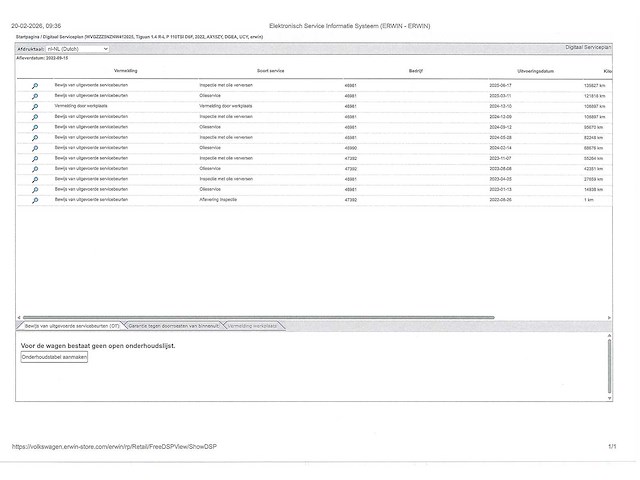
Task: Switch to Garantie tegen doorroesten van binnenuit tab
Action: pyautogui.click(x=173, y=326)
